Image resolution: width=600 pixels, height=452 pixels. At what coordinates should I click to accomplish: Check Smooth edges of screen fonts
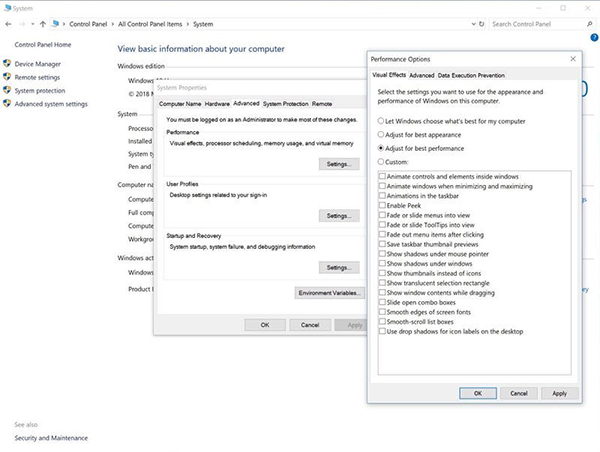(383, 312)
